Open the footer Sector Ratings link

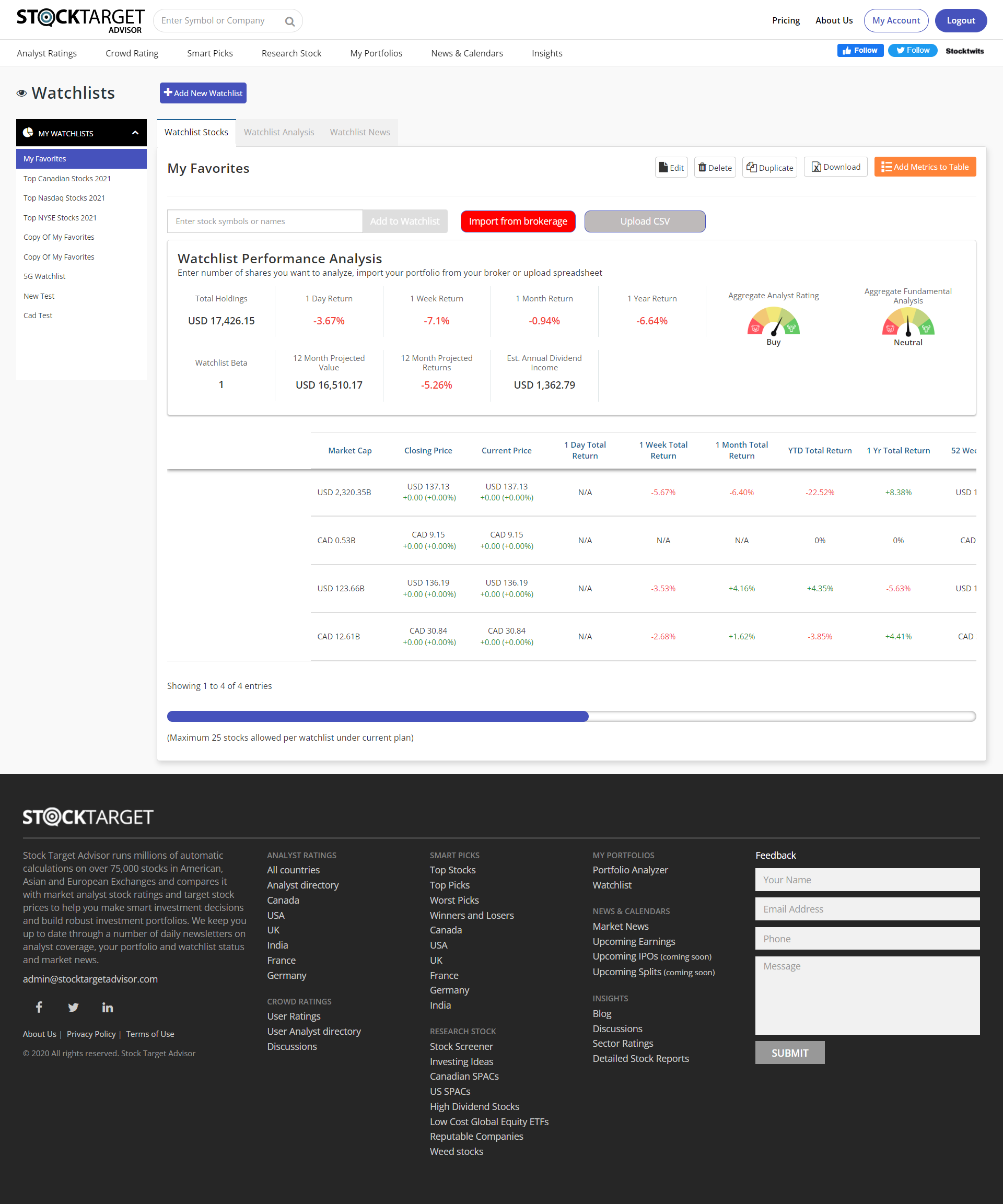pyautogui.click(x=623, y=1044)
